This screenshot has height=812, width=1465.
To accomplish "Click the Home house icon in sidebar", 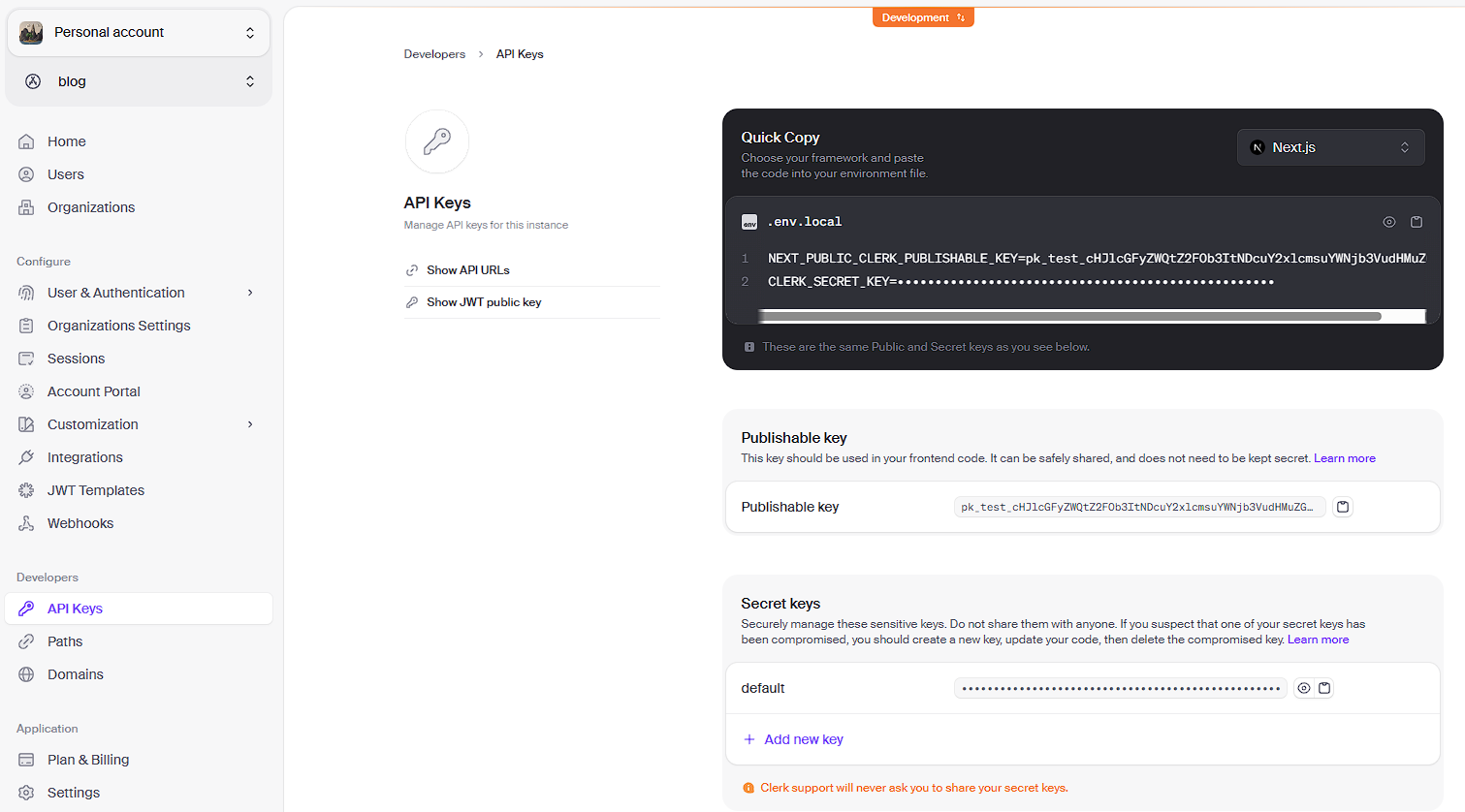I will [26, 141].
